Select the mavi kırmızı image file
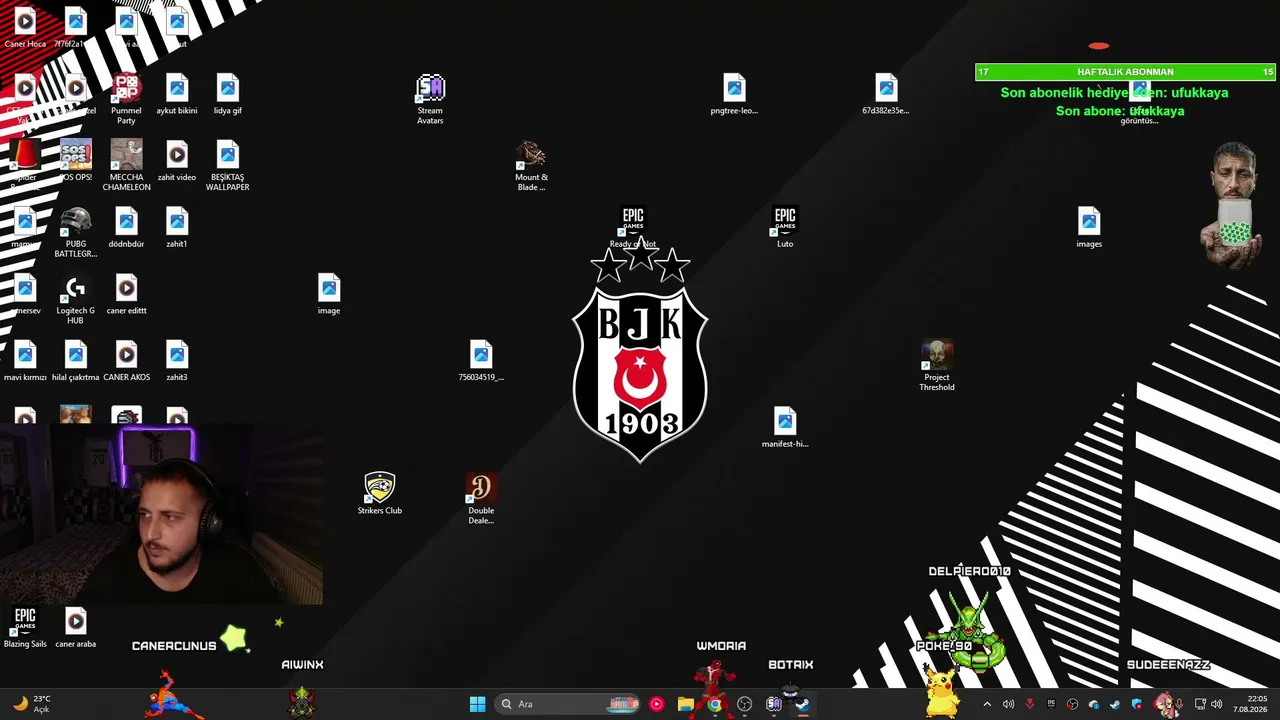The image size is (1280, 720). pyautogui.click(x=25, y=361)
